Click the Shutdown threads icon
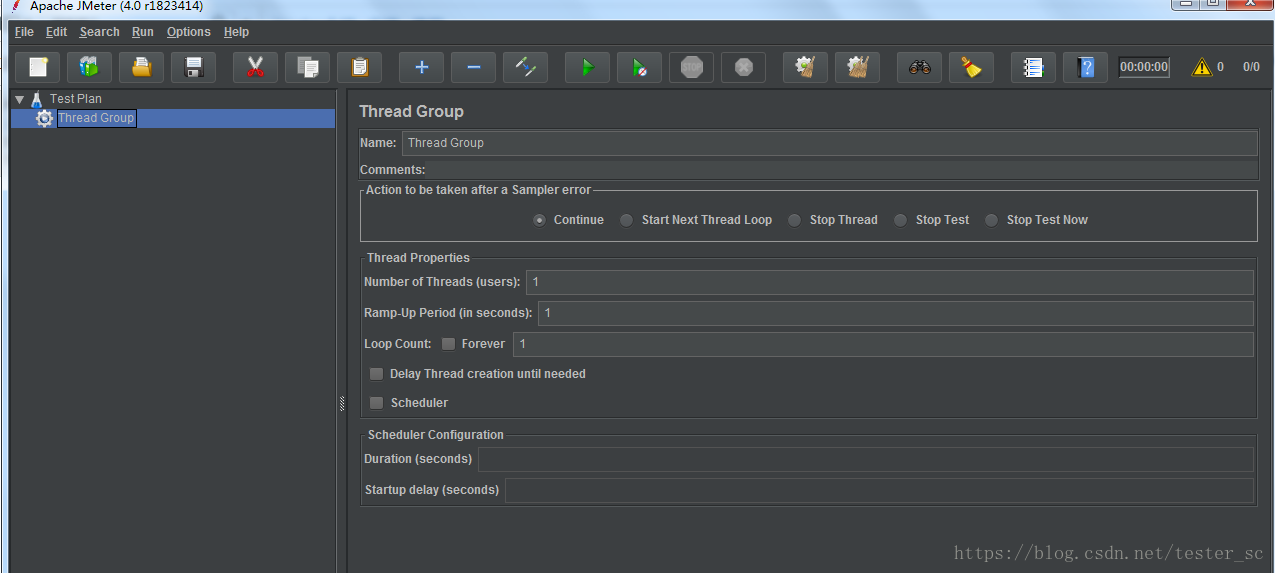The image size is (1275, 573). coord(744,67)
